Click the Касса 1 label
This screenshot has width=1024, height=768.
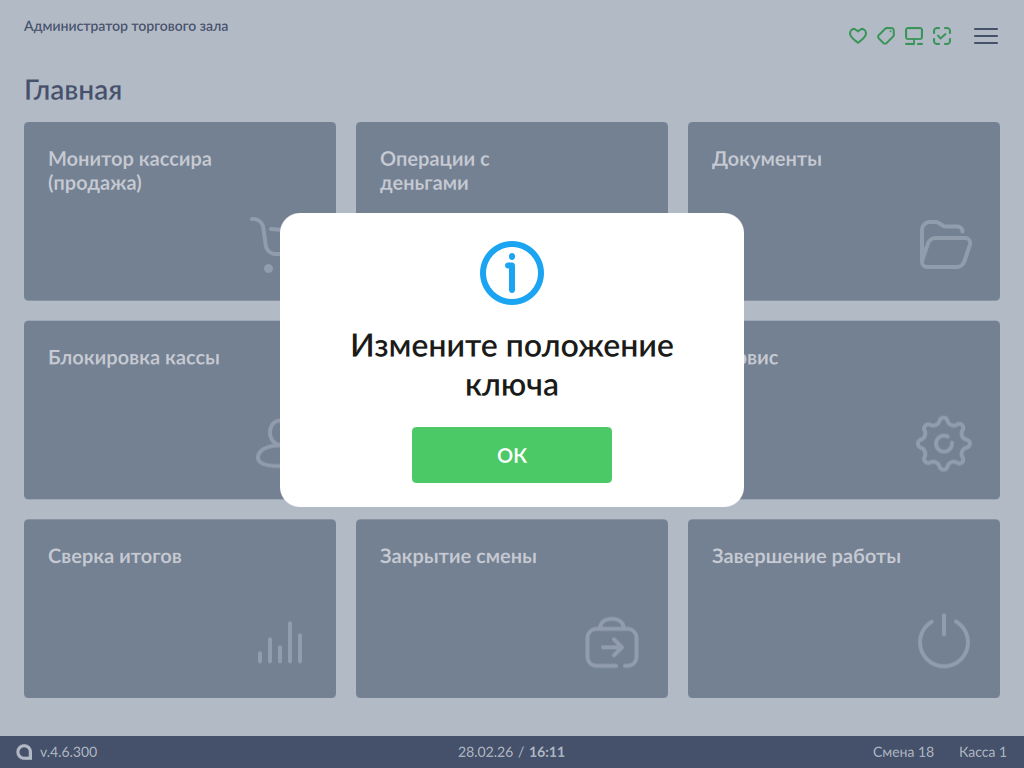pos(982,752)
